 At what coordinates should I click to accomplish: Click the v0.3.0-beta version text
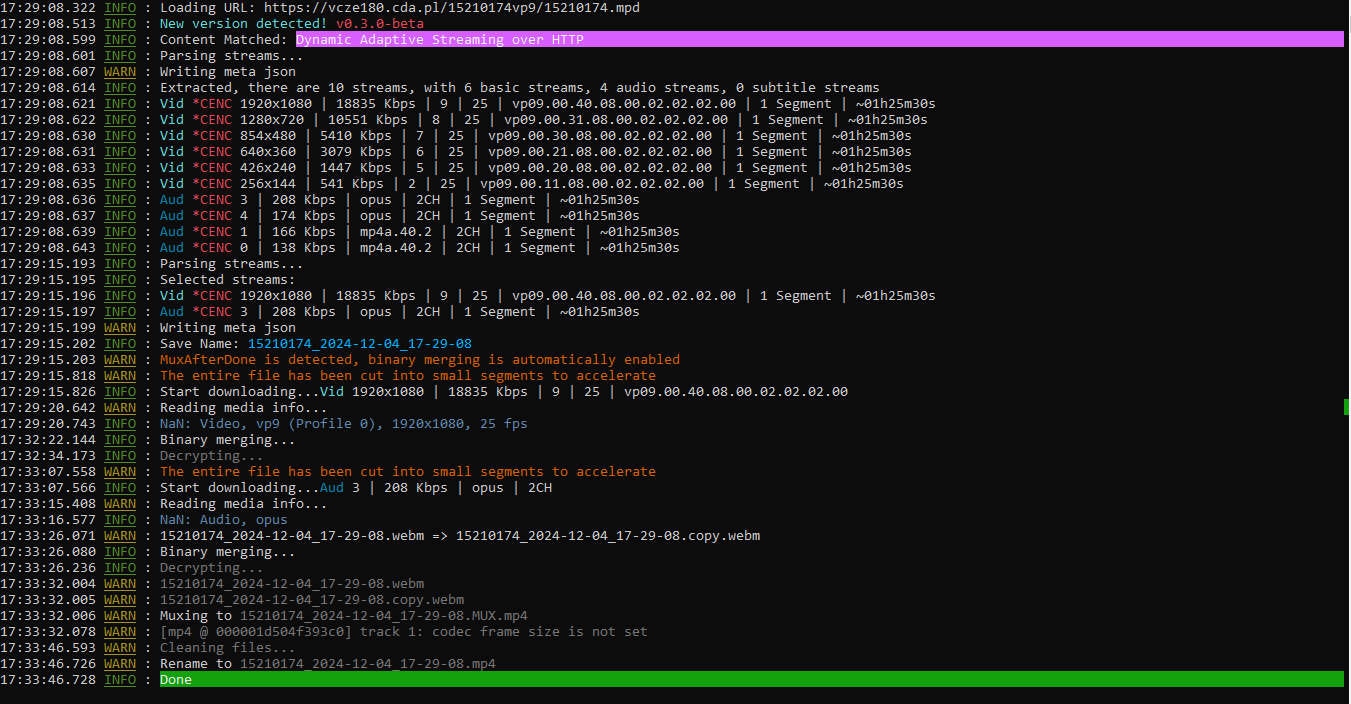point(380,24)
